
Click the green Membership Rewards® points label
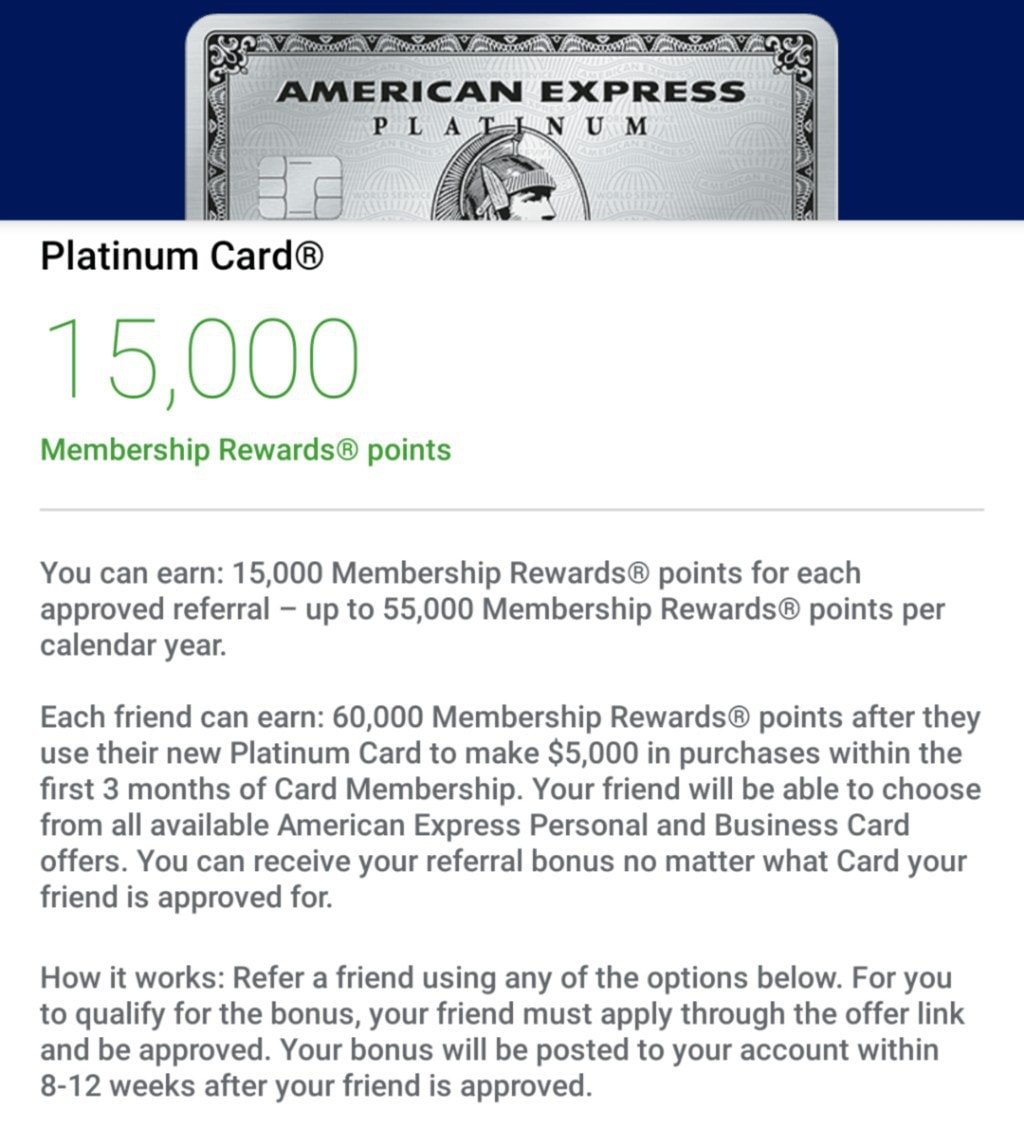point(246,450)
